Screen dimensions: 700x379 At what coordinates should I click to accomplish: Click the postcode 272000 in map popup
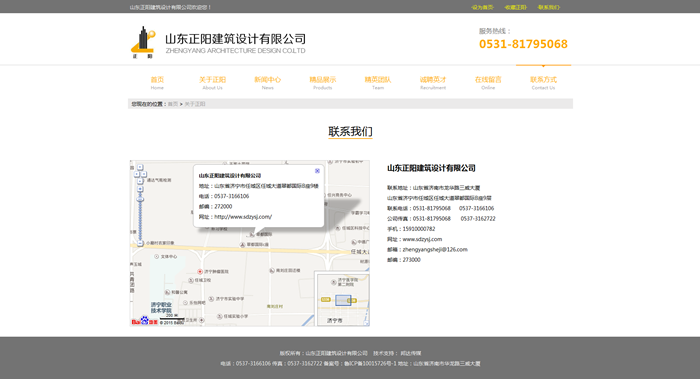(223, 207)
